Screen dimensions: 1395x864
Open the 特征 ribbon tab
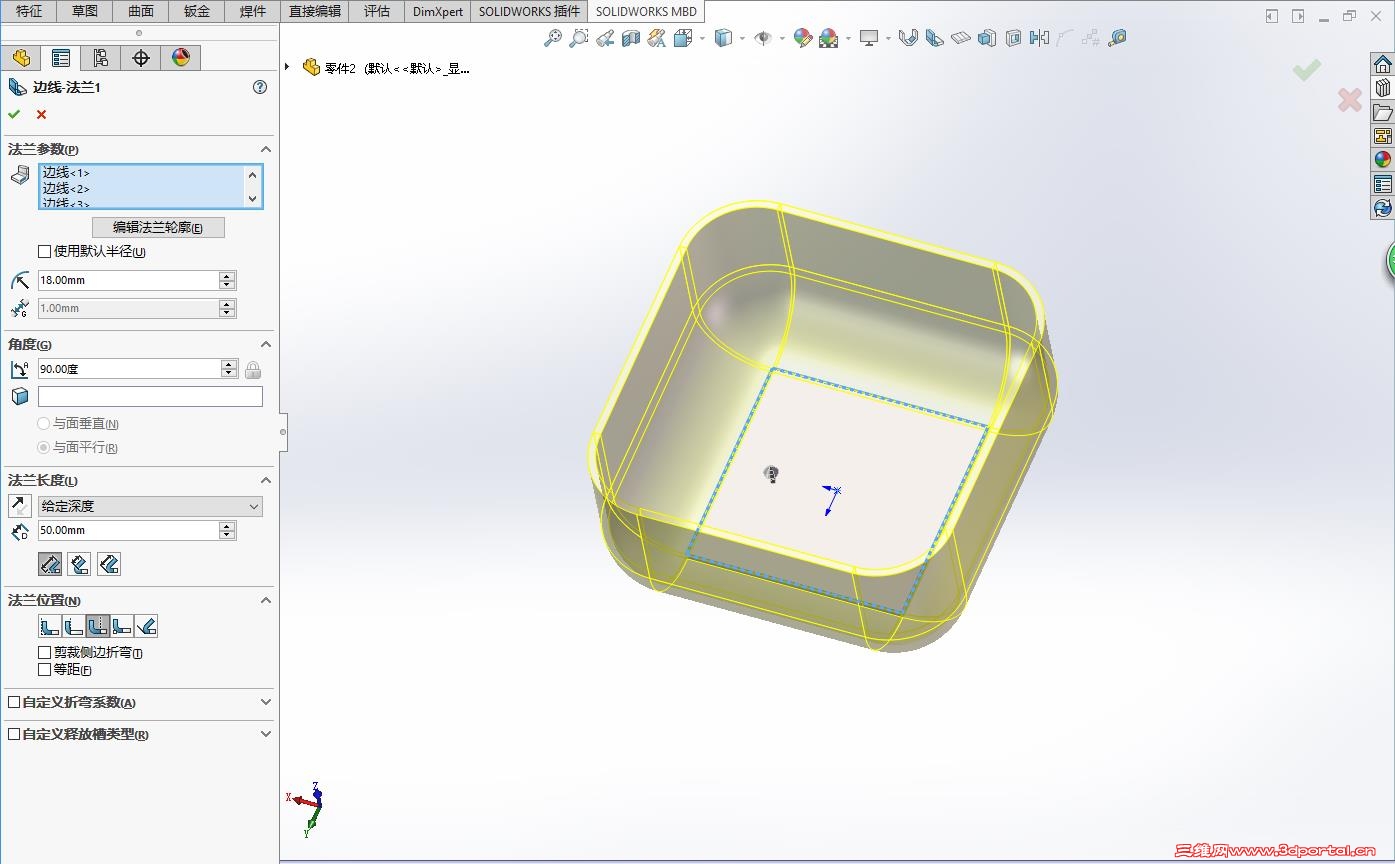point(29,11)
